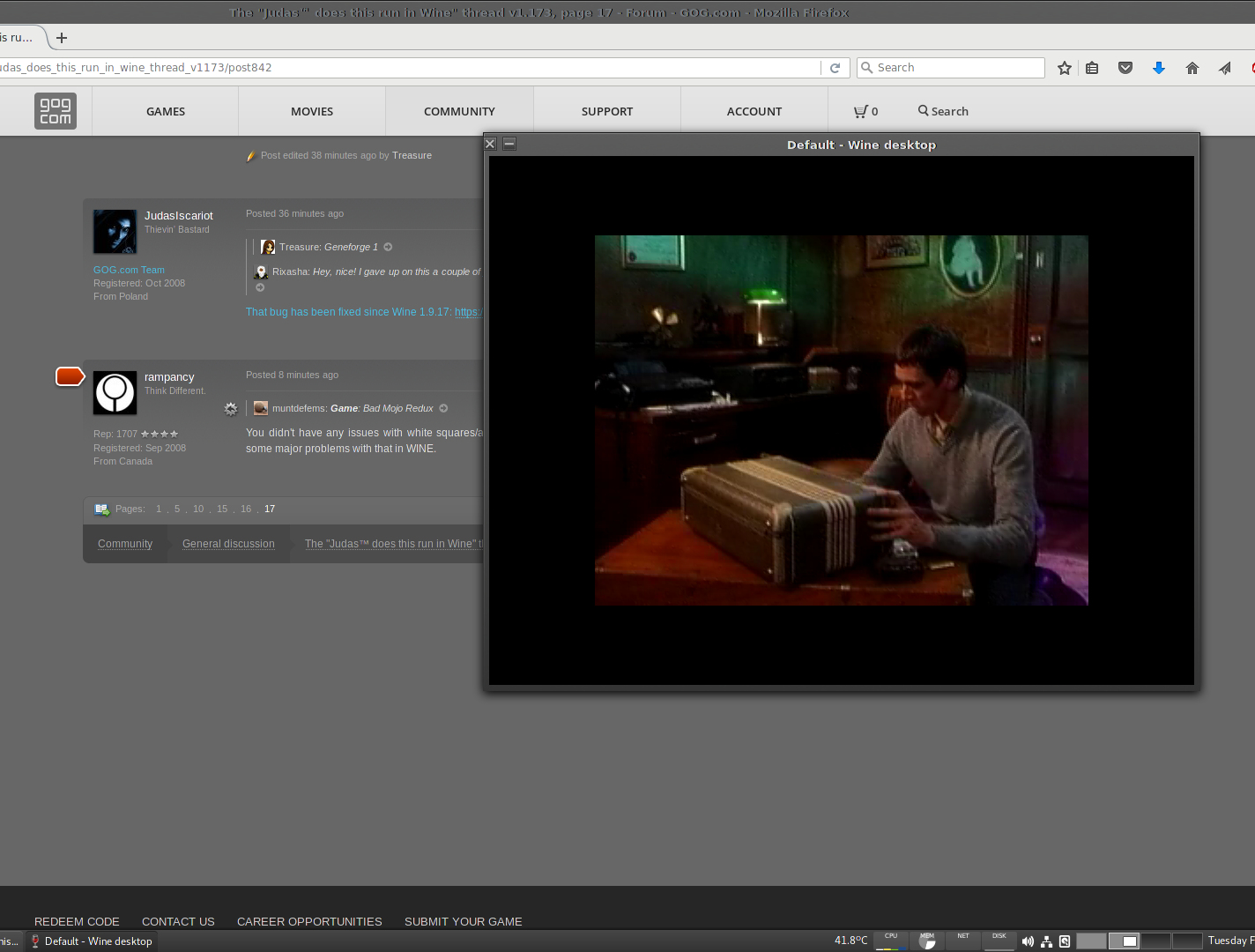Switch to the first workspace in pager
1255x952 pixels.
tap(1091, 941)
